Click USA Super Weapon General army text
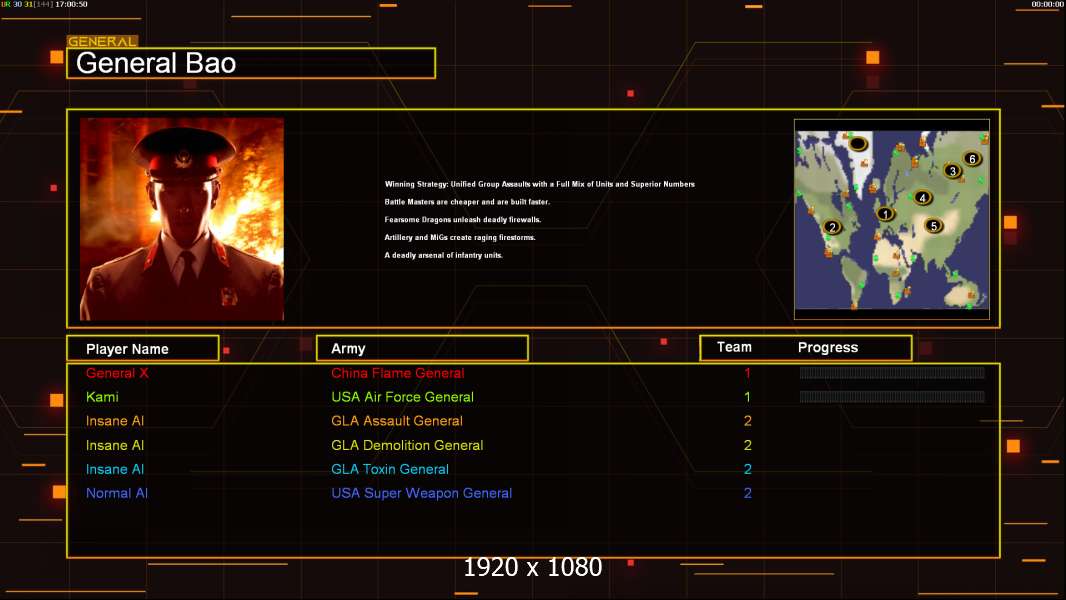The image size is (1066, 600). 422,493
